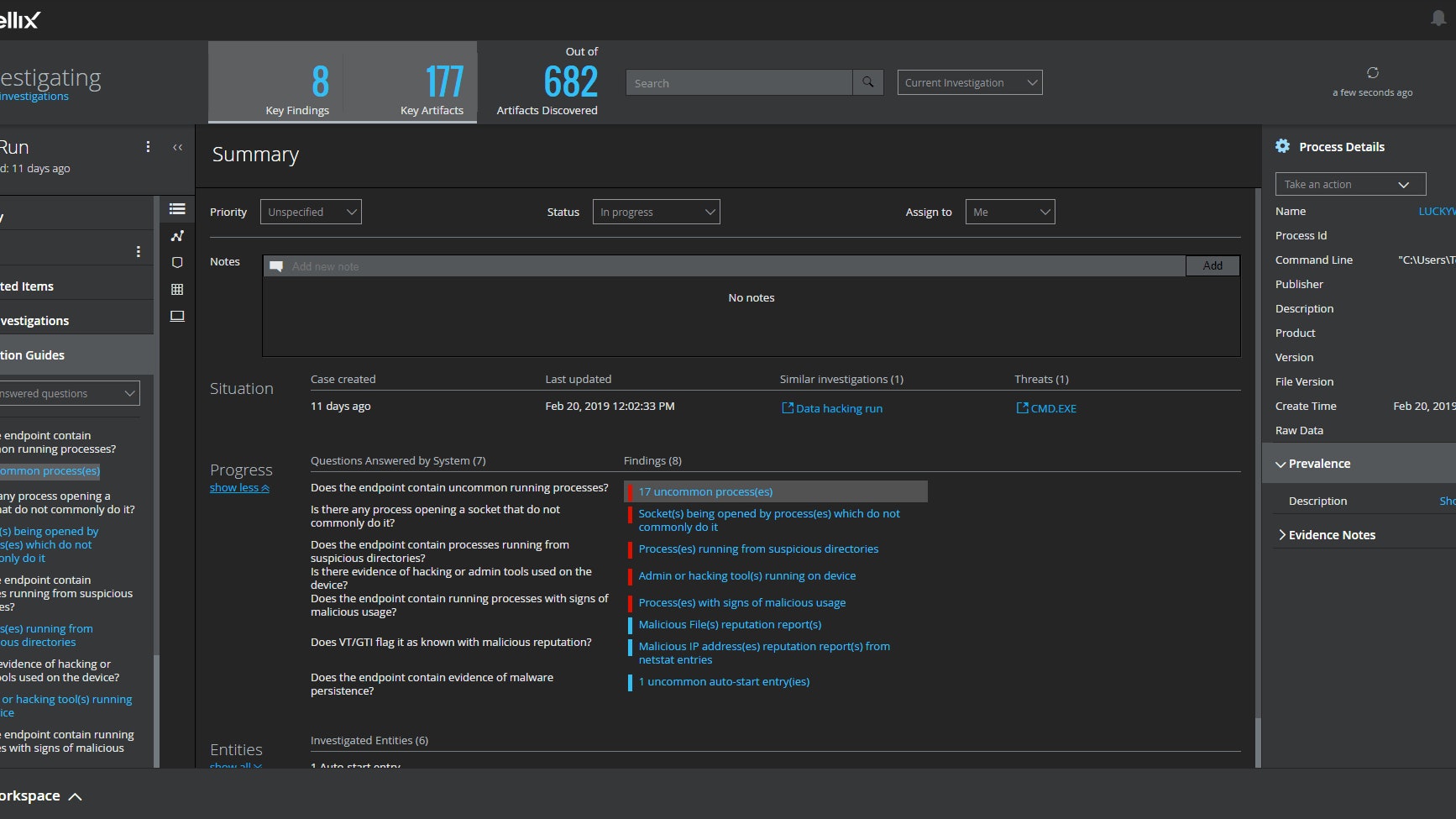Click the refresh icon above 'a few seconds ago'

pos(1372,73)
